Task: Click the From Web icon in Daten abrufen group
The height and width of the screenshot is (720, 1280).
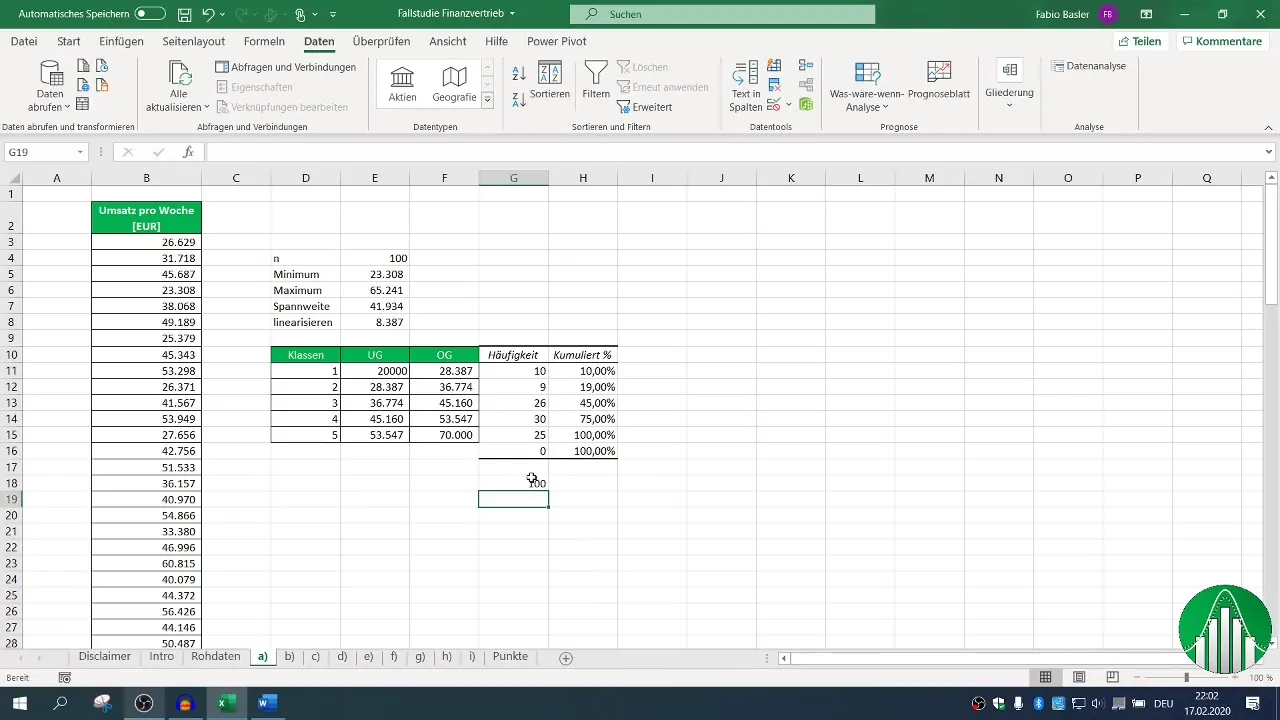Action: (84, 85)
